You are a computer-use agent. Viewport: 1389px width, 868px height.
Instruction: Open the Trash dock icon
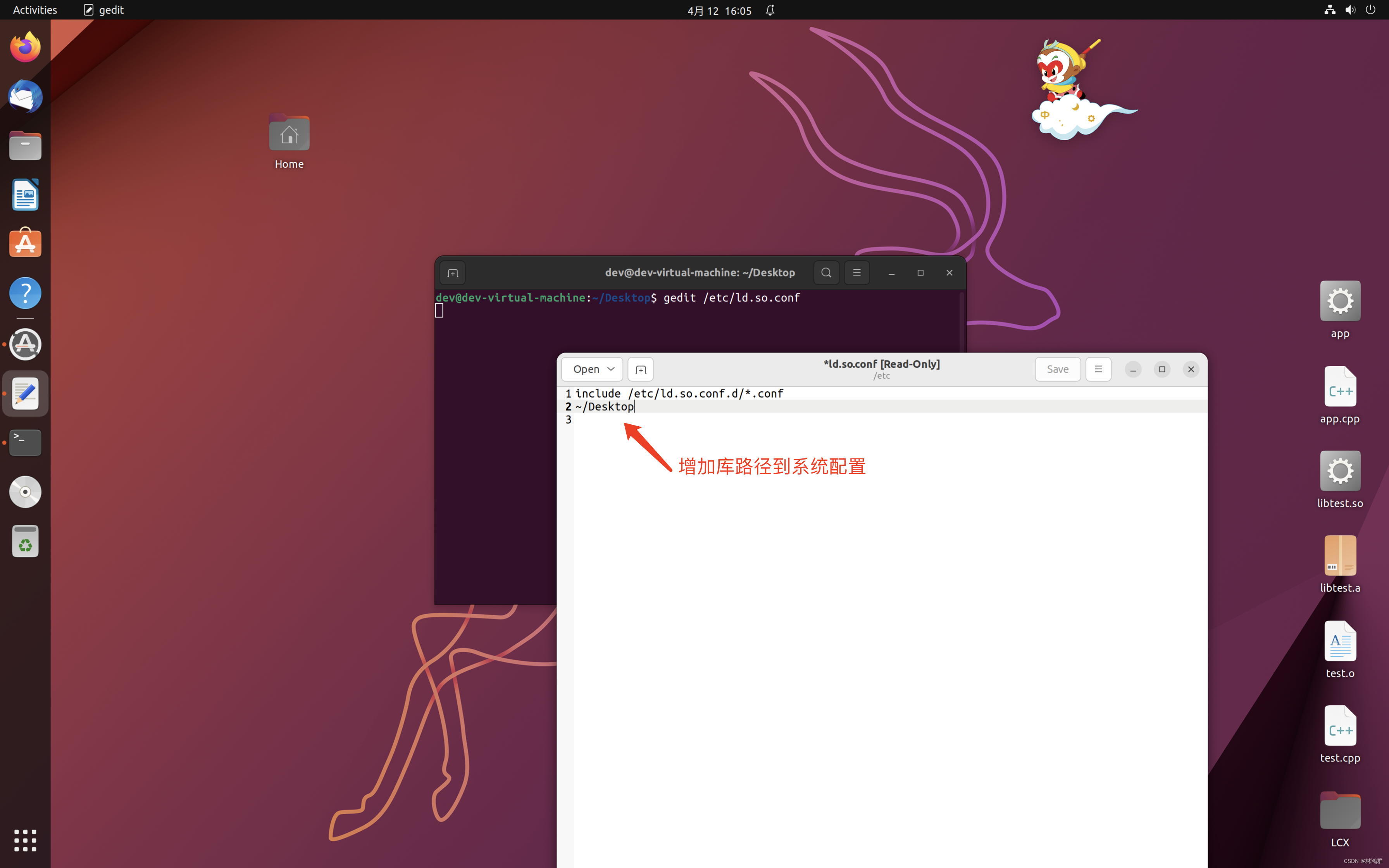pos(25,541)
